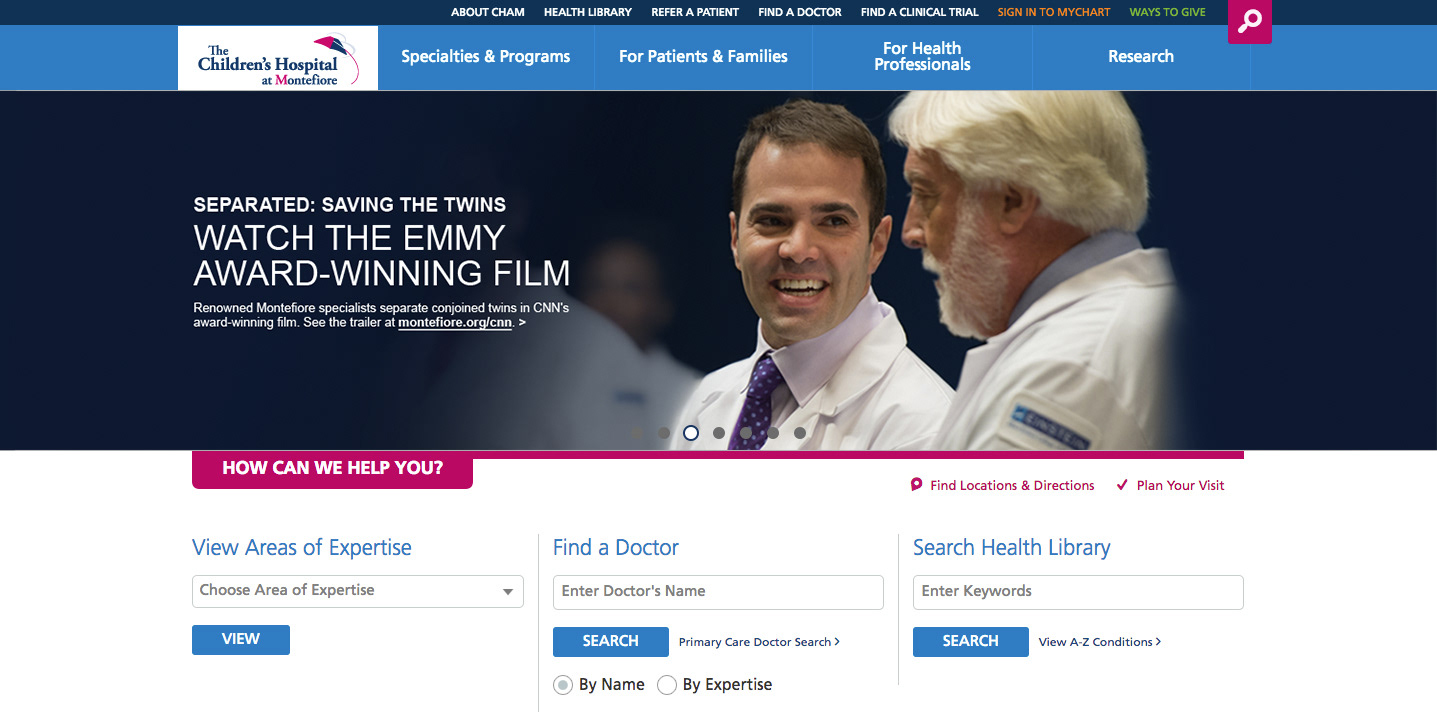
Task: Open For Health Professionals menu
Action: tap(922, 57)
